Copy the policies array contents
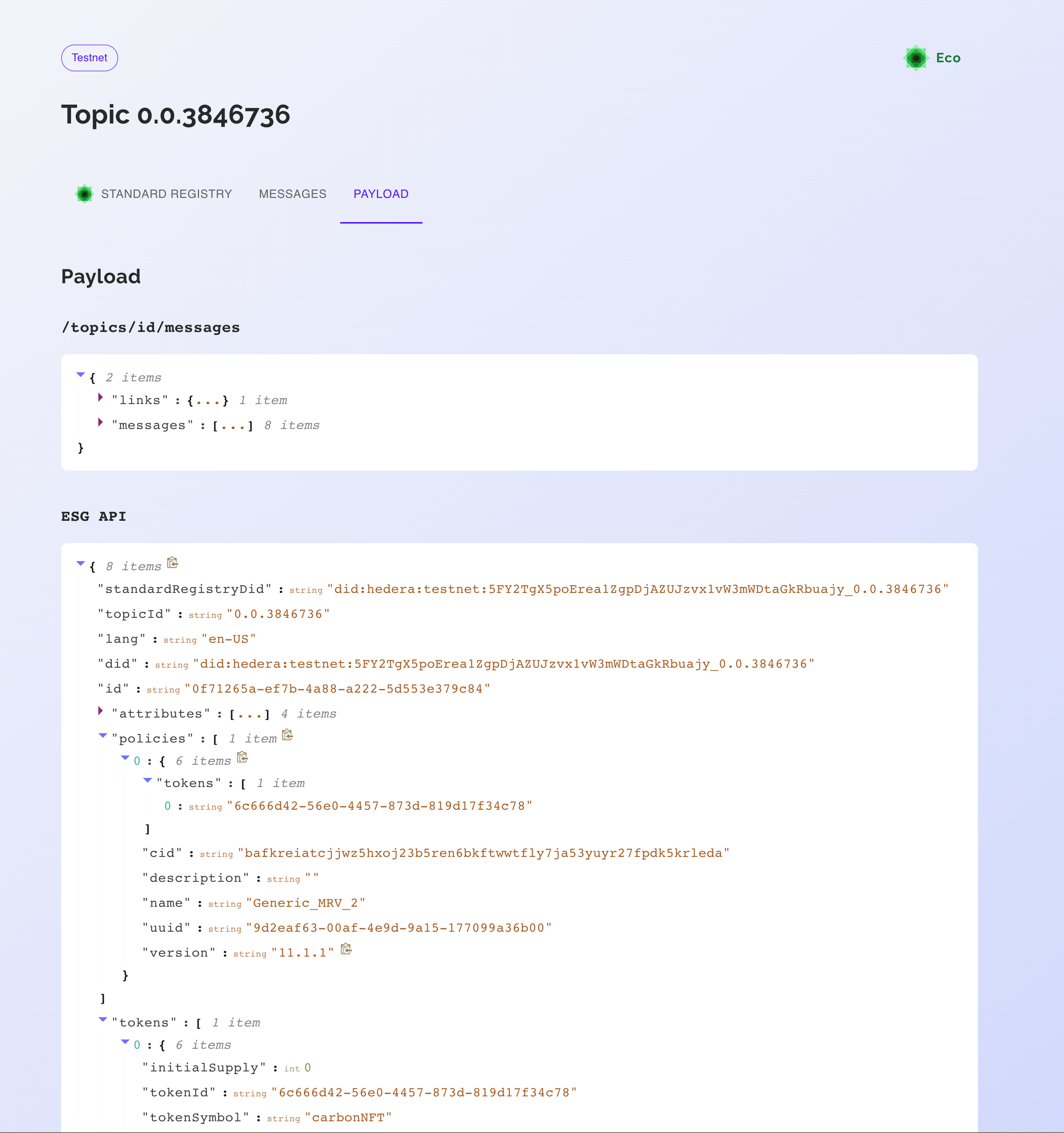1064x1133 pixels. point(287,735)
